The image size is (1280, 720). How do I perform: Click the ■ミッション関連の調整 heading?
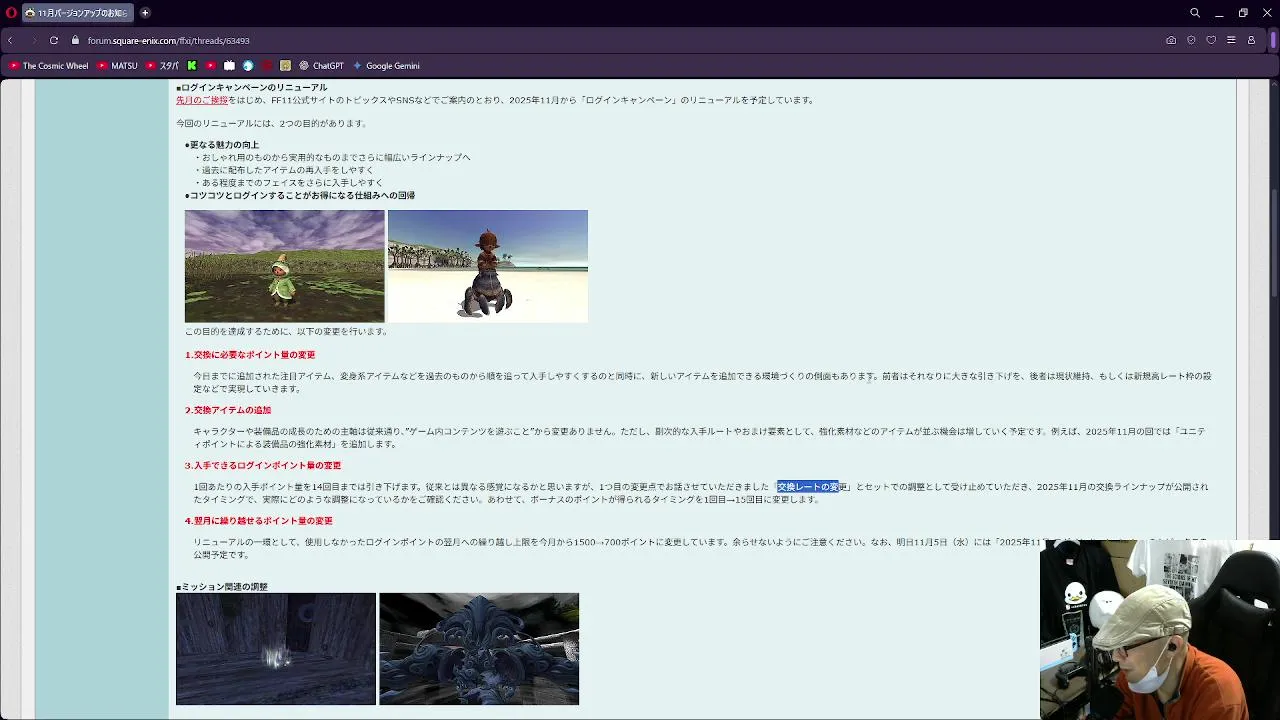(x=222, y=587)
